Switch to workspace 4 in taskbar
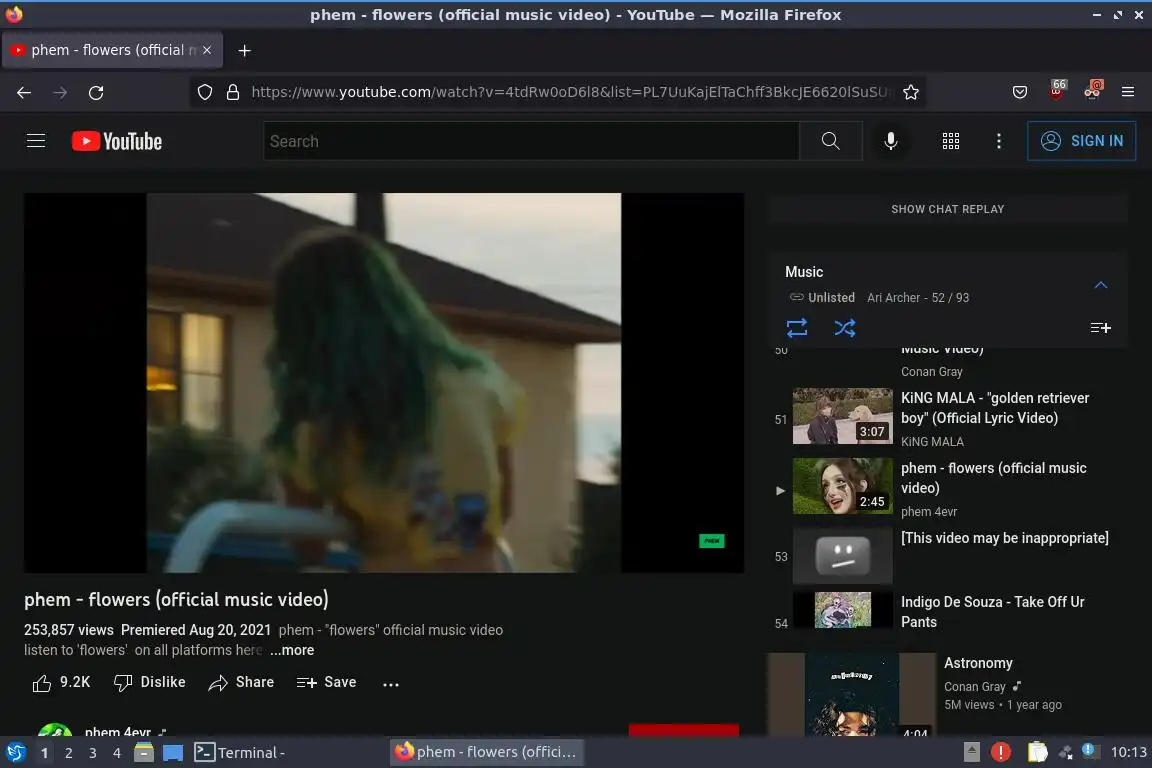 [117, 753]
